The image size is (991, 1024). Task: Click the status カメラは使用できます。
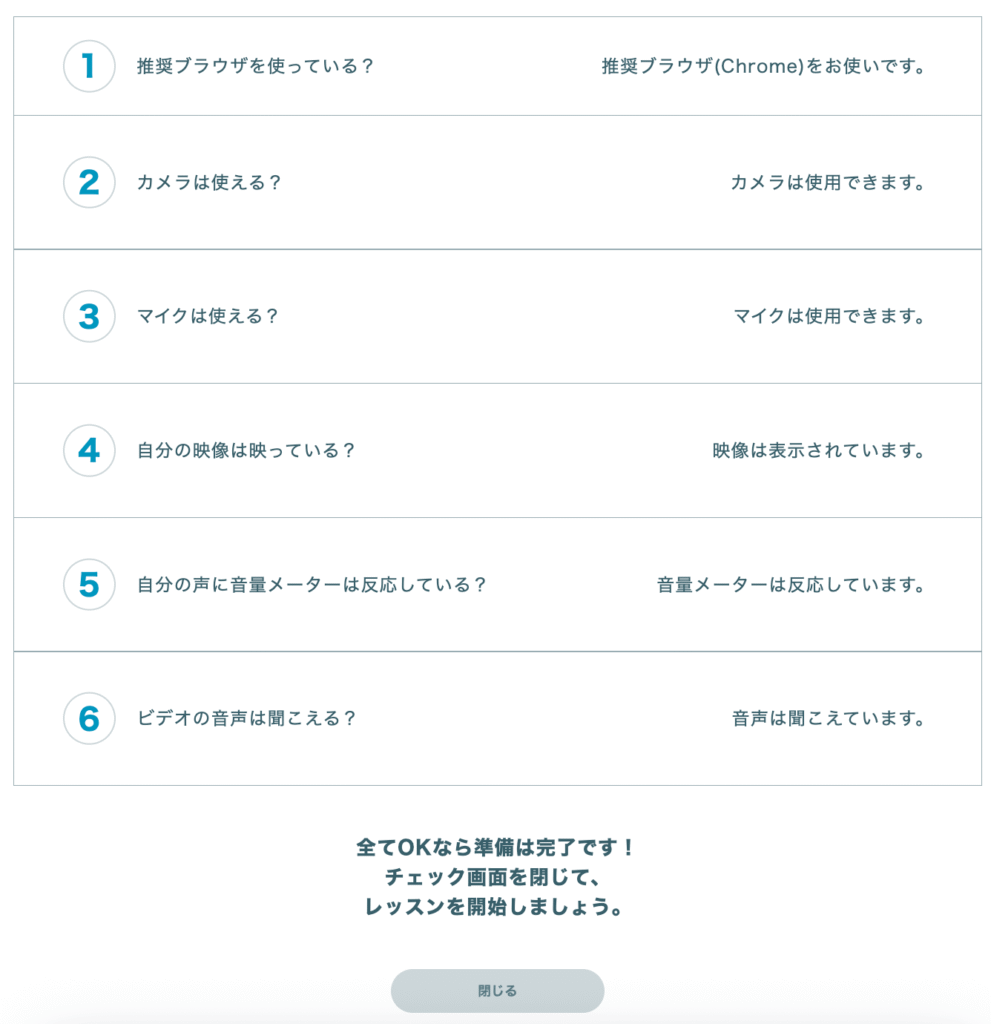pyautogui.click(x=827, y=183)
